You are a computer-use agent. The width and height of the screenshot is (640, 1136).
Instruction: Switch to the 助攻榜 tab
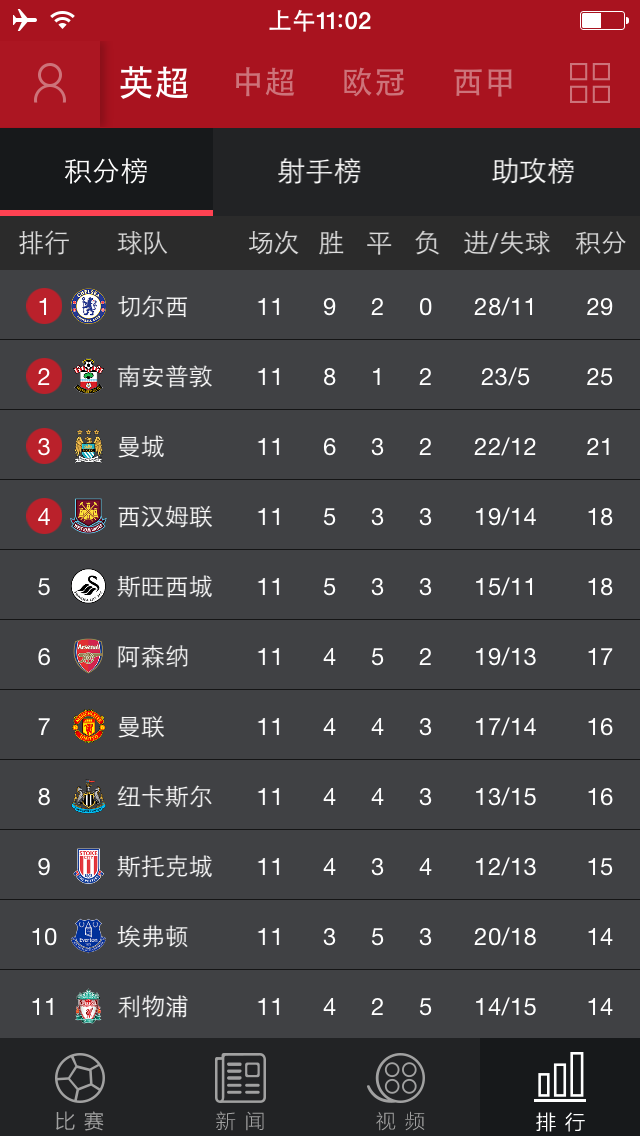coord(533,172)
